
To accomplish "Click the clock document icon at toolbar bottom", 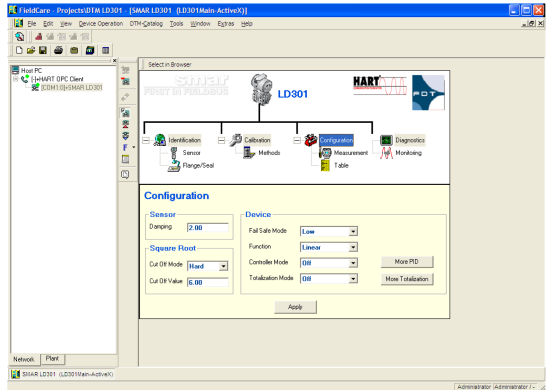I will coord(125,174).
